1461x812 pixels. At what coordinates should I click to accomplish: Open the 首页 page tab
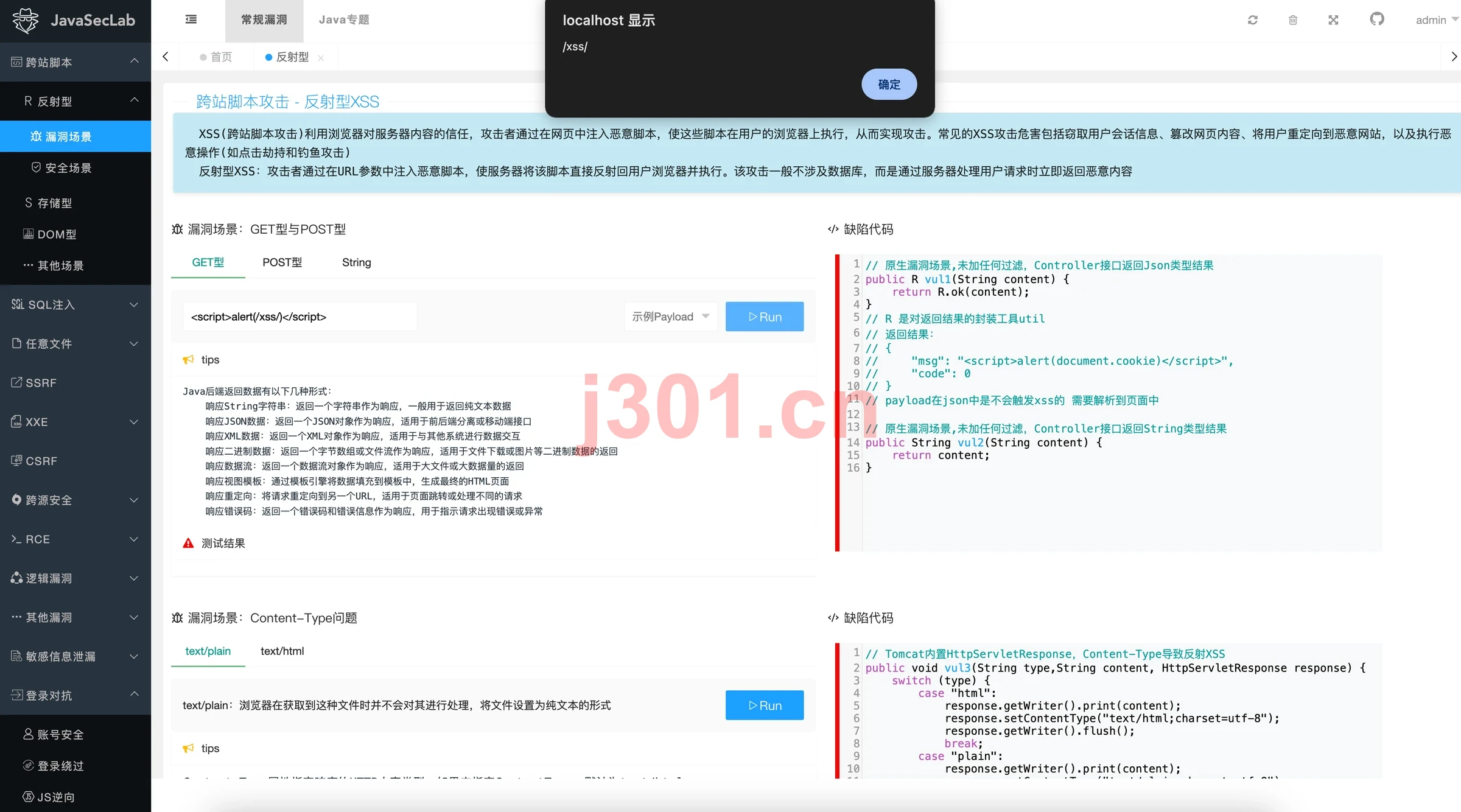coord(216,57)
